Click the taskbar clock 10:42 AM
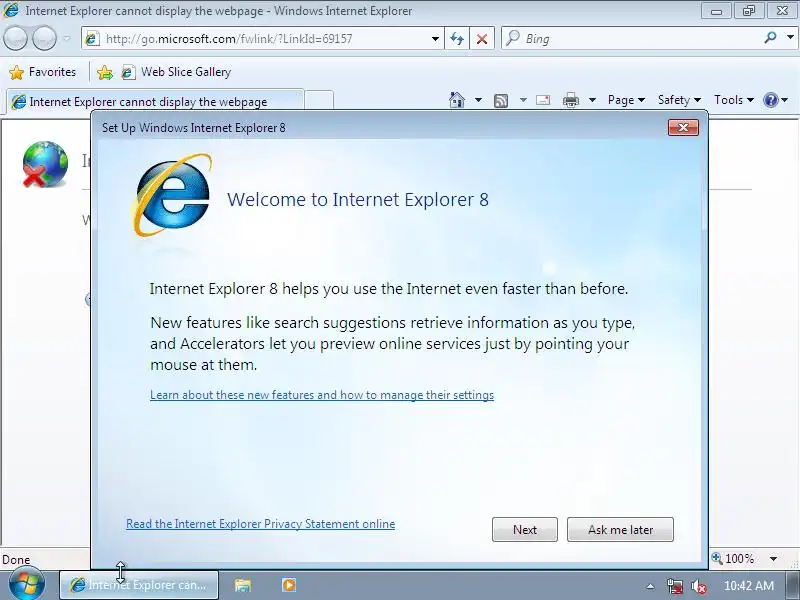The image size is (800, 600). pyautogui.click(x=748, y=586)
